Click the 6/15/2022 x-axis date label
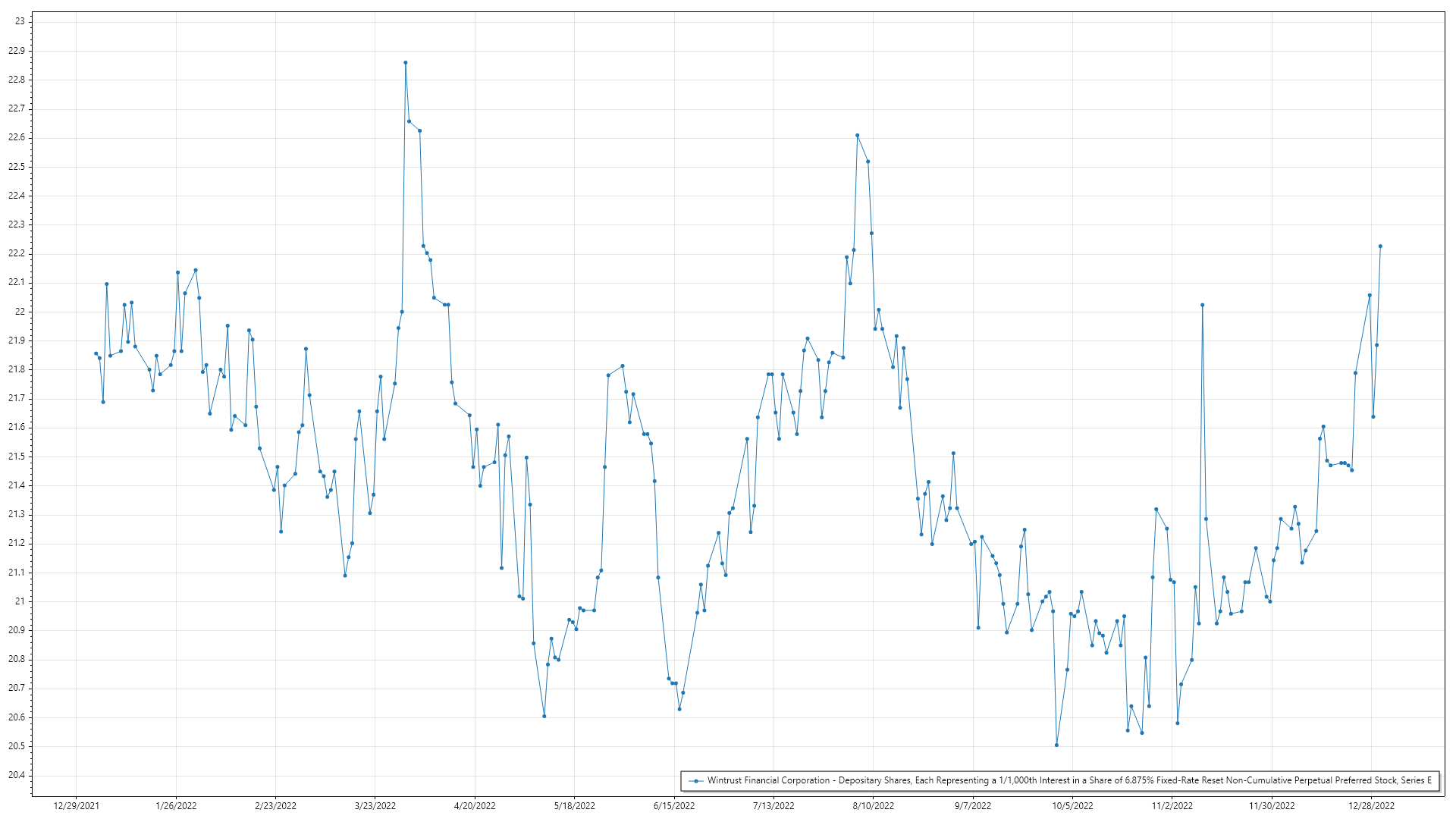 click(x=674, y=806)
